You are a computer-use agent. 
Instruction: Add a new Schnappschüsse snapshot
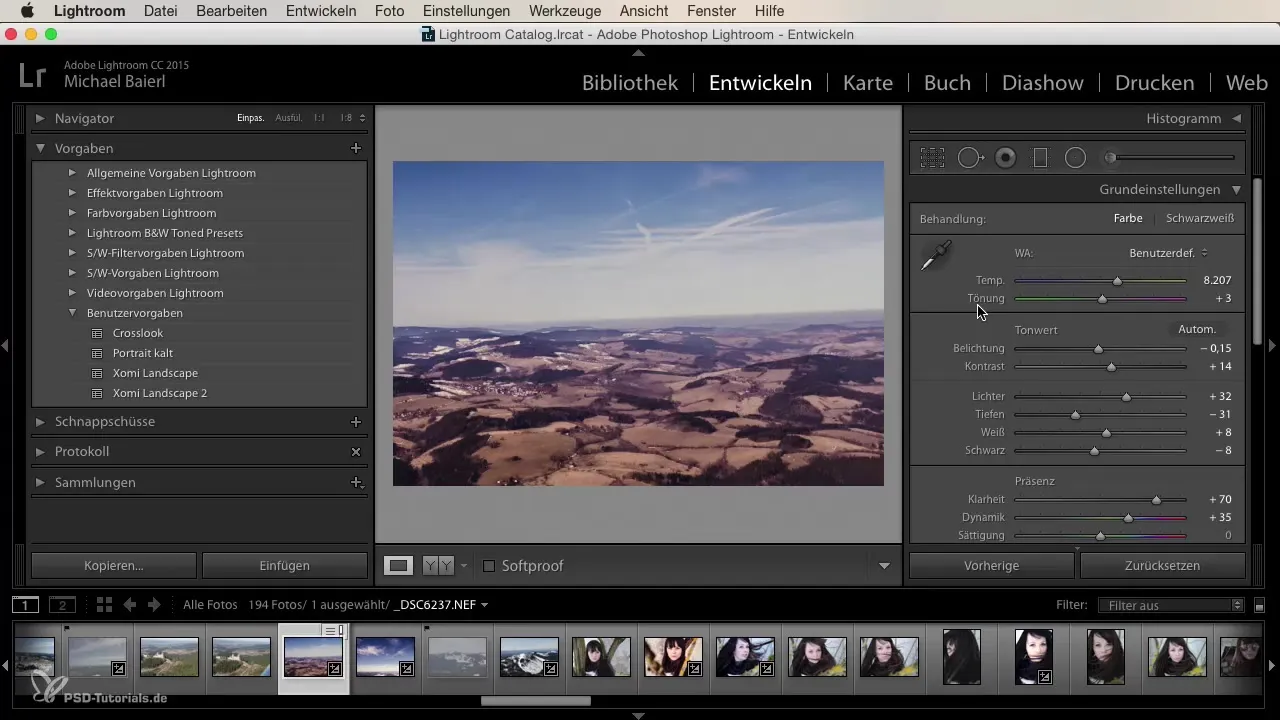pos(355,422)
